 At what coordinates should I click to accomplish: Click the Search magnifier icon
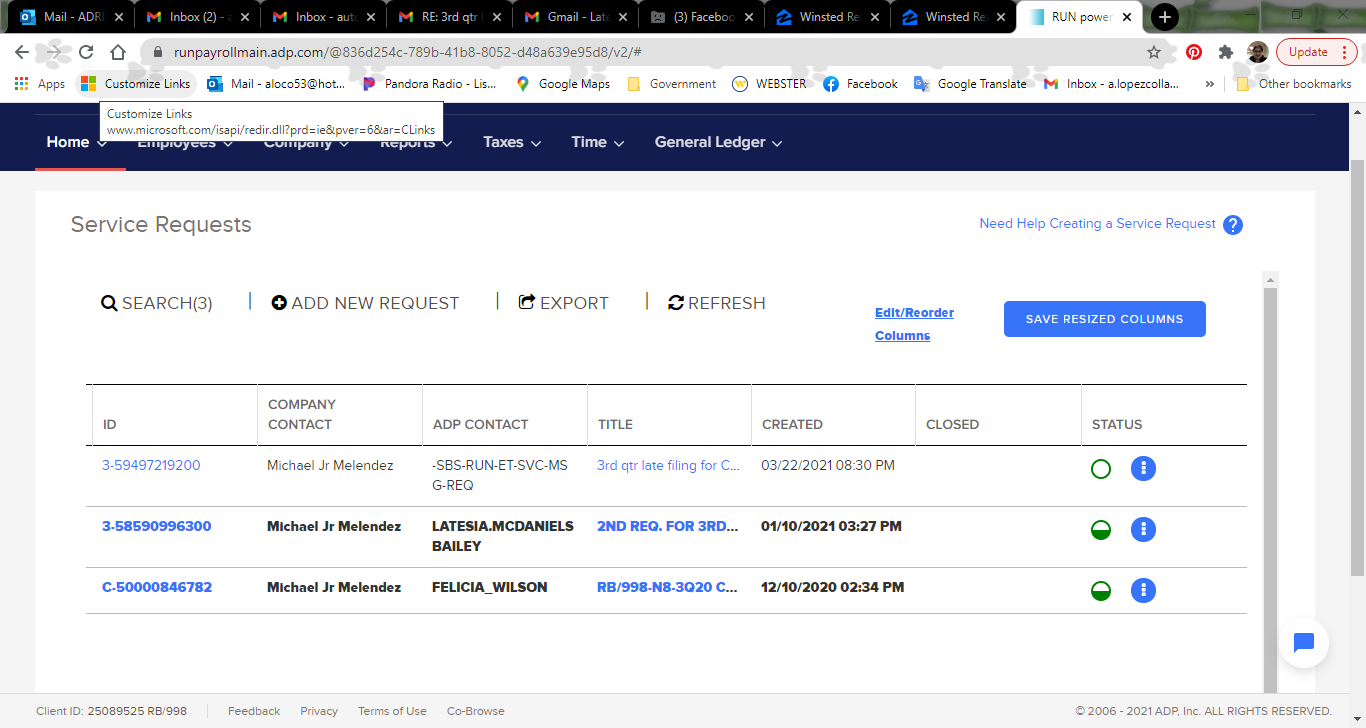[x=110, y=303]
